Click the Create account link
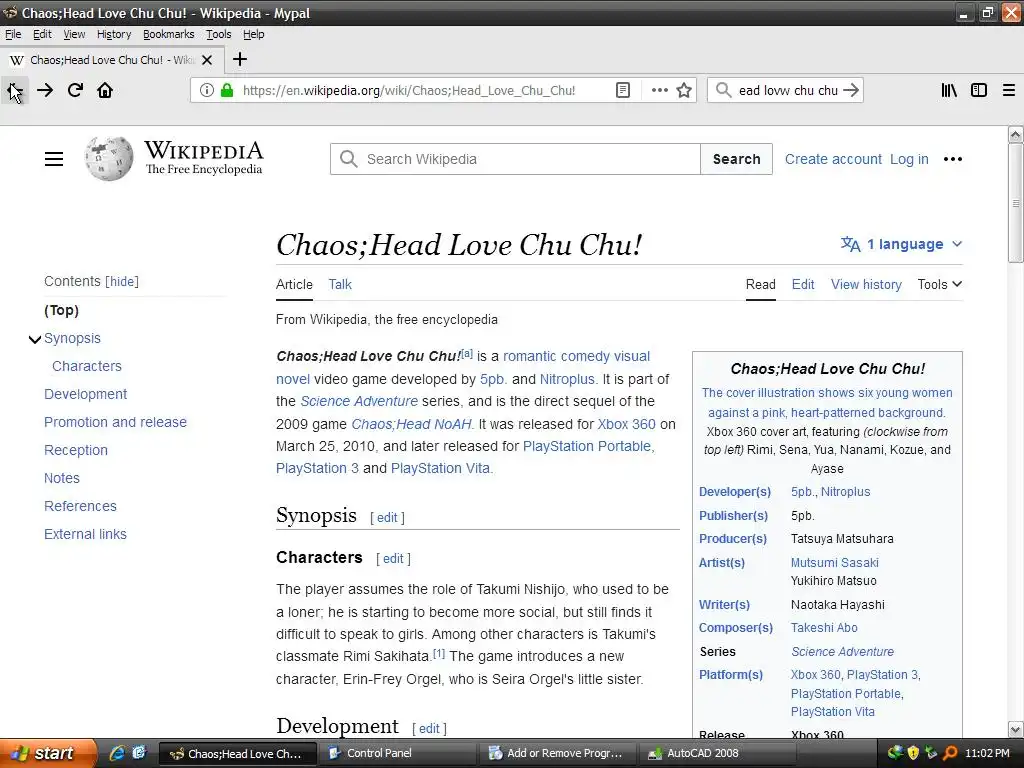The width and height of the screenshot is (1024, 768). click(833, 159)
